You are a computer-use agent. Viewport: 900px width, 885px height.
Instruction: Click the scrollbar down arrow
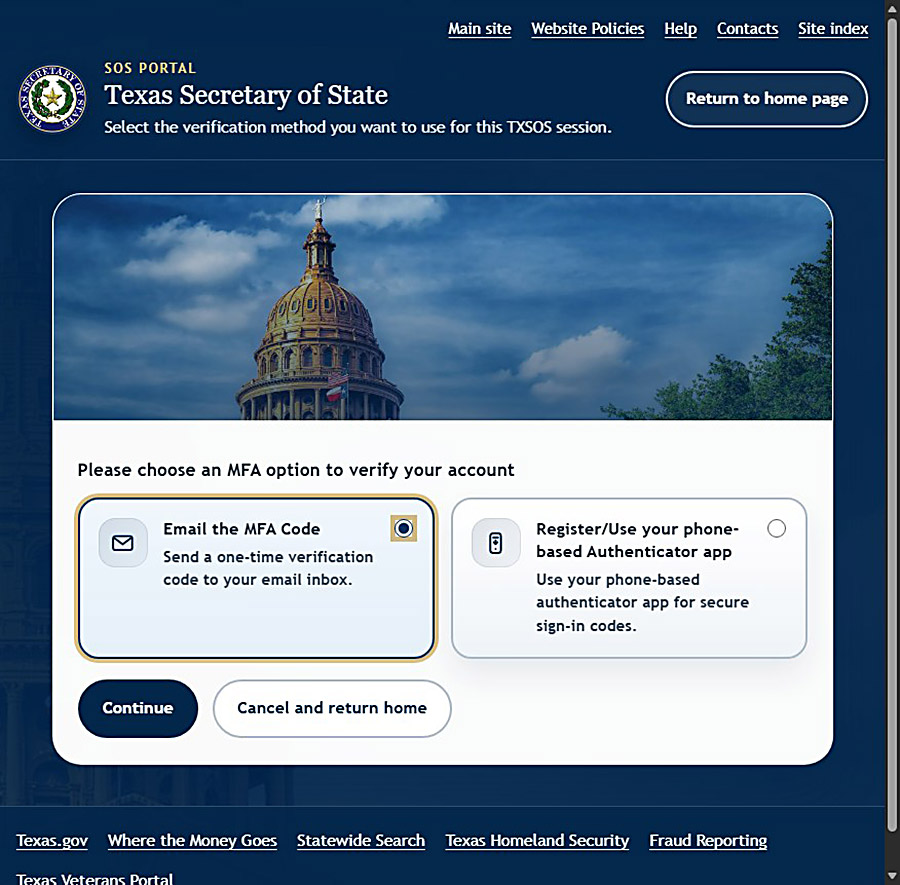tap(892, 876)
